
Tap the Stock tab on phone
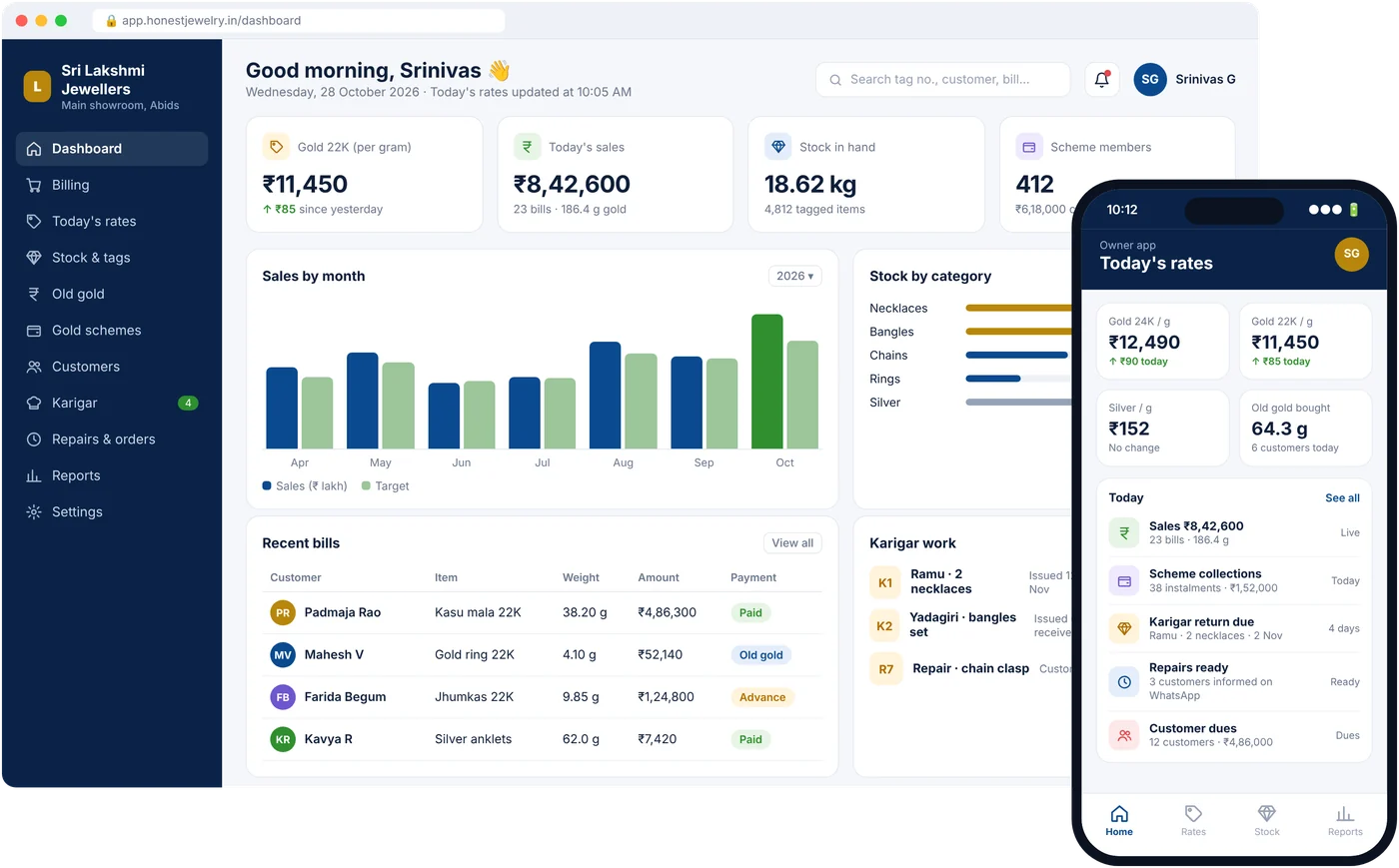[1267, 820]
